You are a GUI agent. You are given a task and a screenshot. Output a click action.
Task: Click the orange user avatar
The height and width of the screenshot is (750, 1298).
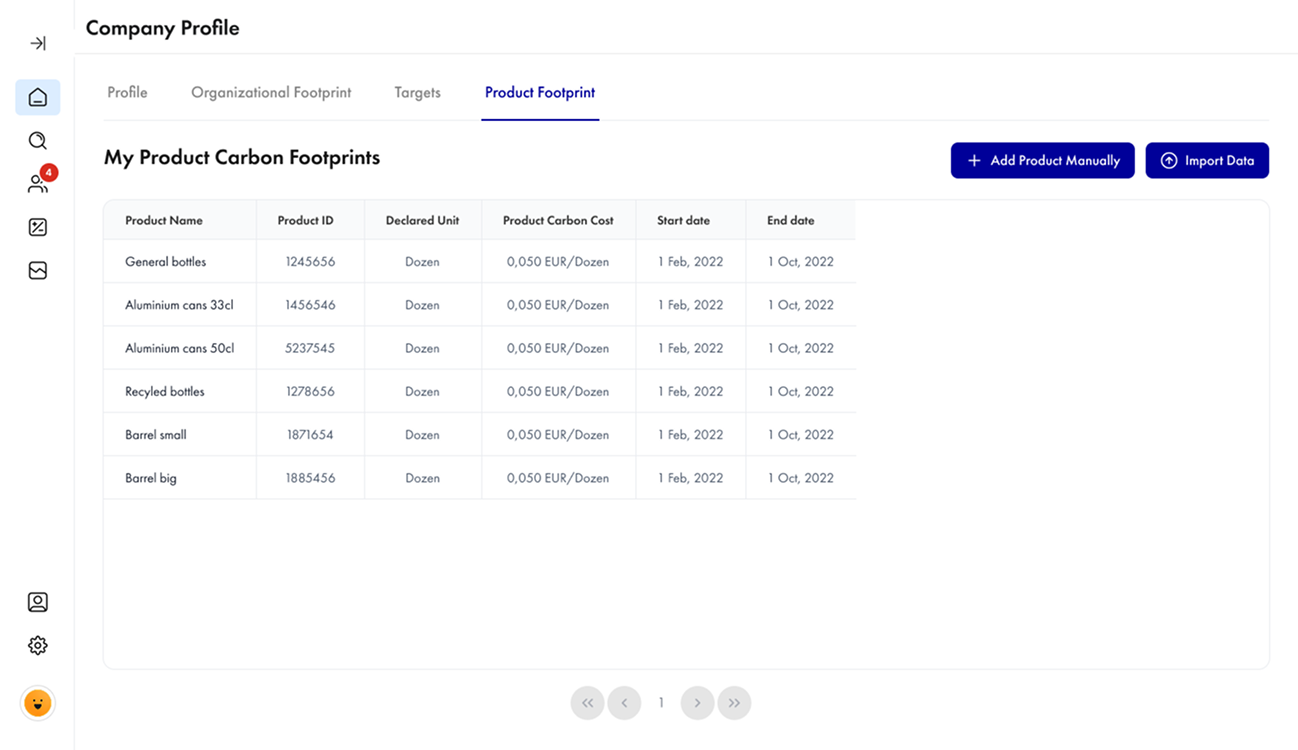38,703
